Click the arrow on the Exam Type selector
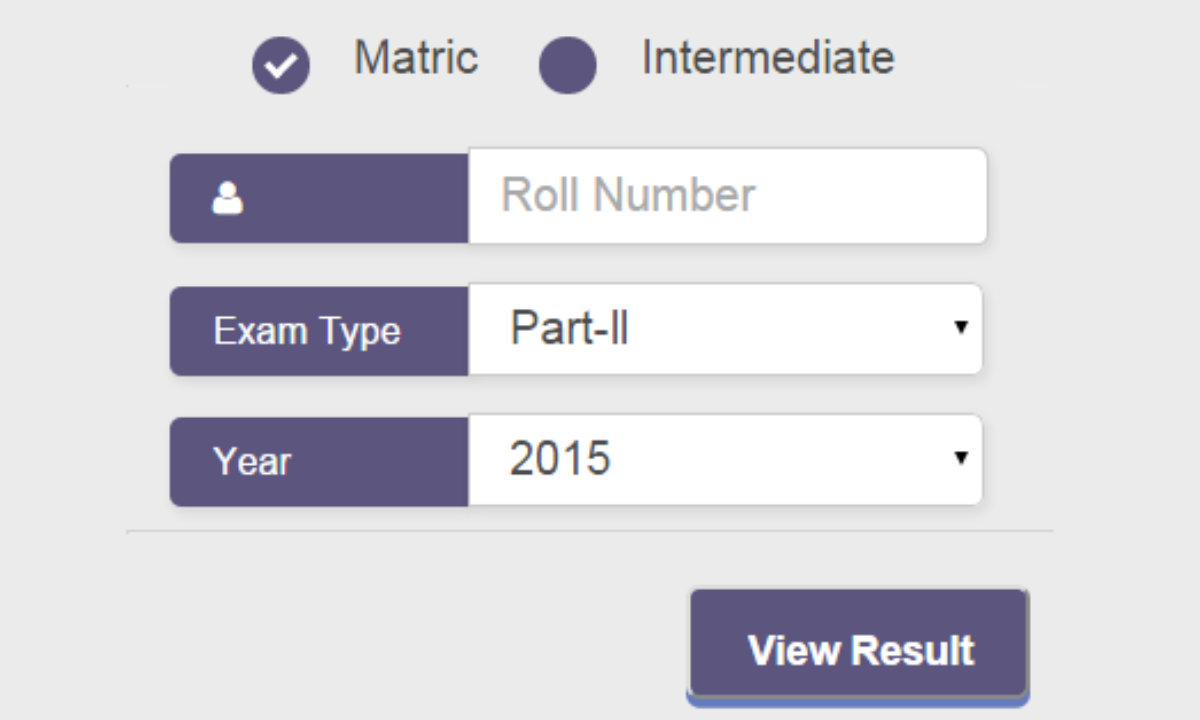1200x720 pixels. click(961, 327)
